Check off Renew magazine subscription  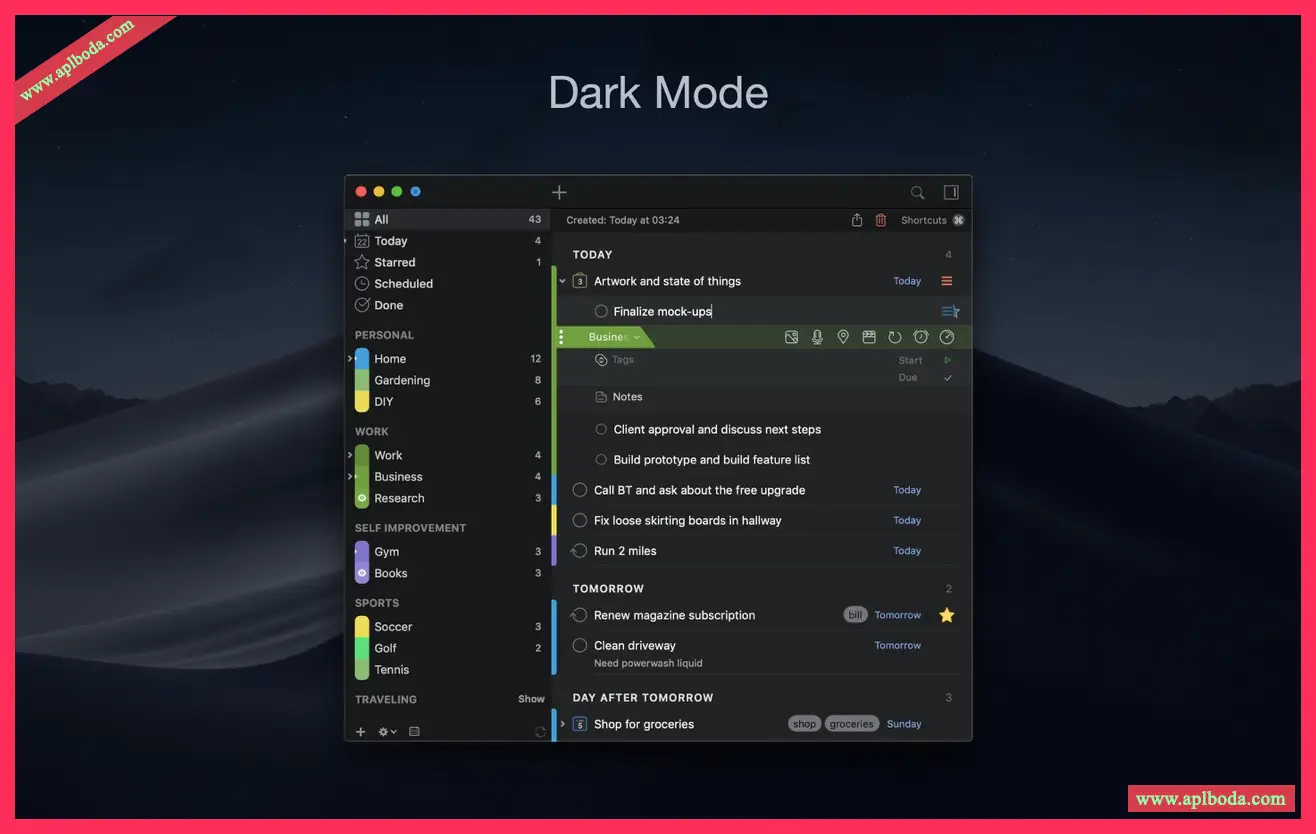coord(580,615)
